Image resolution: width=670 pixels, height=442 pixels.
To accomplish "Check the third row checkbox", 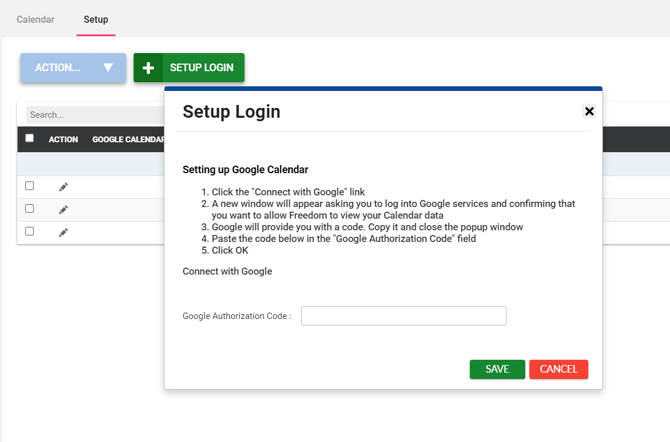I will tap(29, 231).
